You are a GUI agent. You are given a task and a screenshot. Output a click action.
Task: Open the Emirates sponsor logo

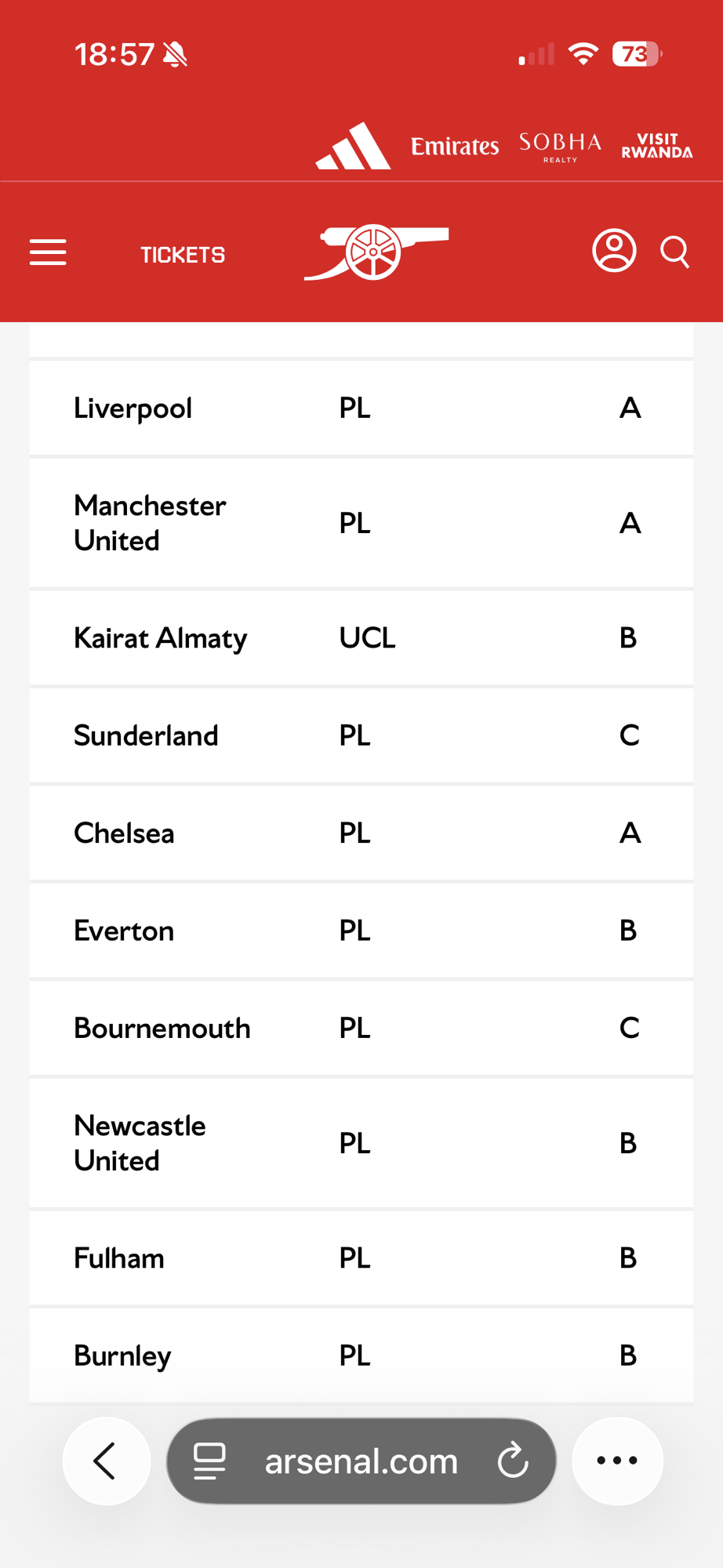pyautogui.click(x=455, y=147)
